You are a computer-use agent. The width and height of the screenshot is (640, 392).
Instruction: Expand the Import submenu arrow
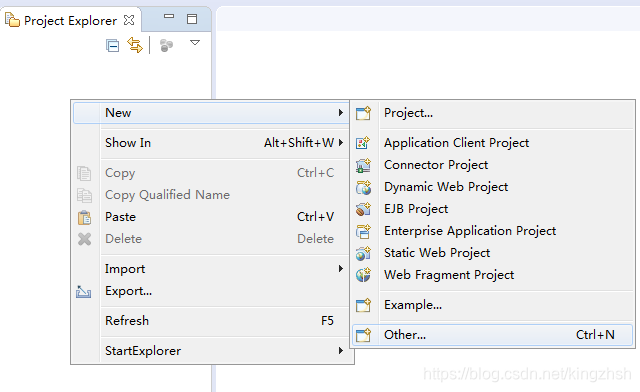pos(341,269)
